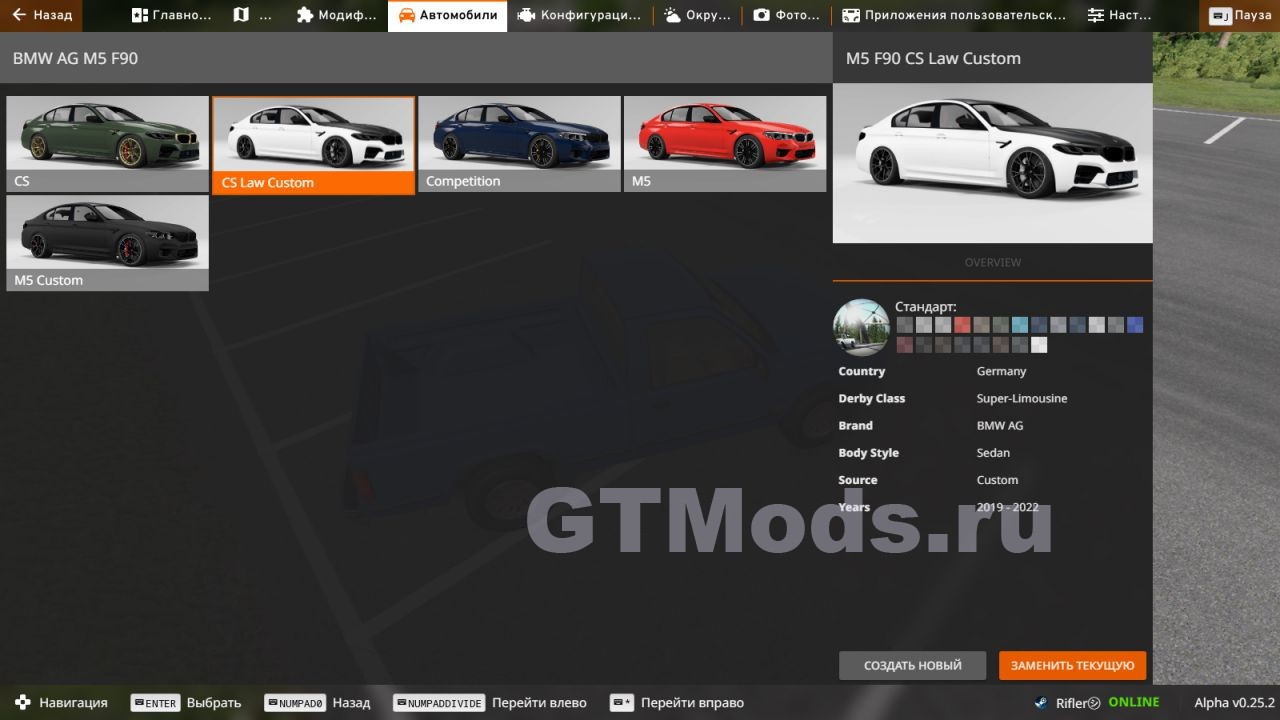This screenshot has height=720, width=1280.
Task: Click the BMW AG brand value
Action: (1000, 425)
